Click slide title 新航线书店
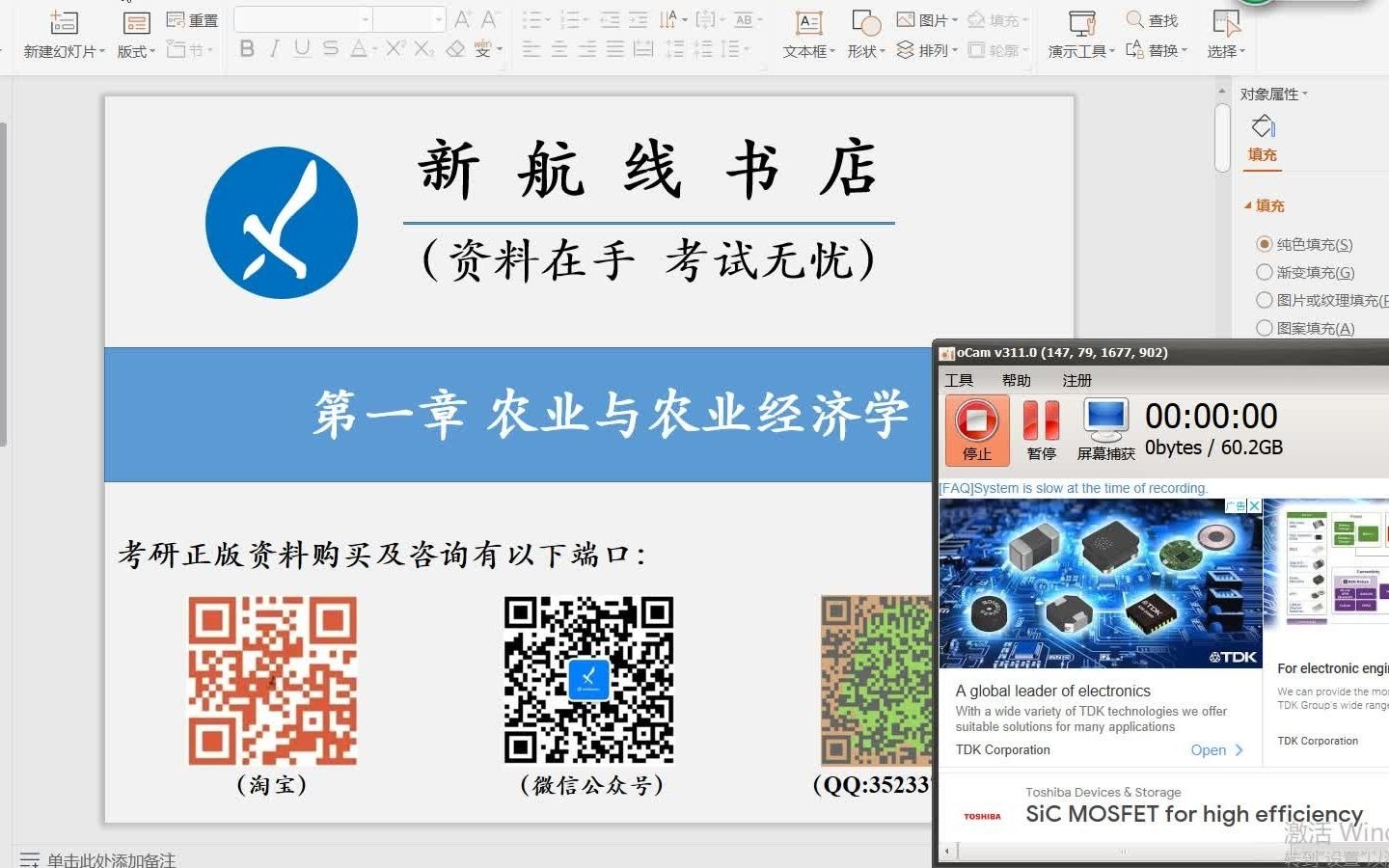This screenshot has height=868, width=1389. point(647,169)
